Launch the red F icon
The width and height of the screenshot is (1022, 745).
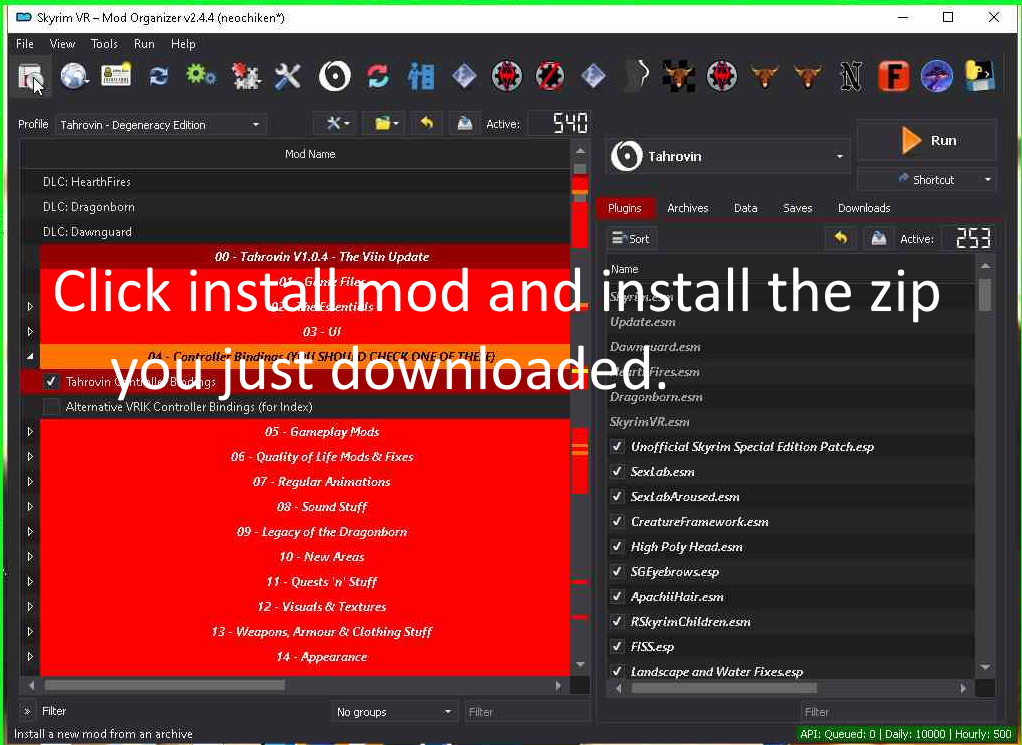[x=894, y=76]
